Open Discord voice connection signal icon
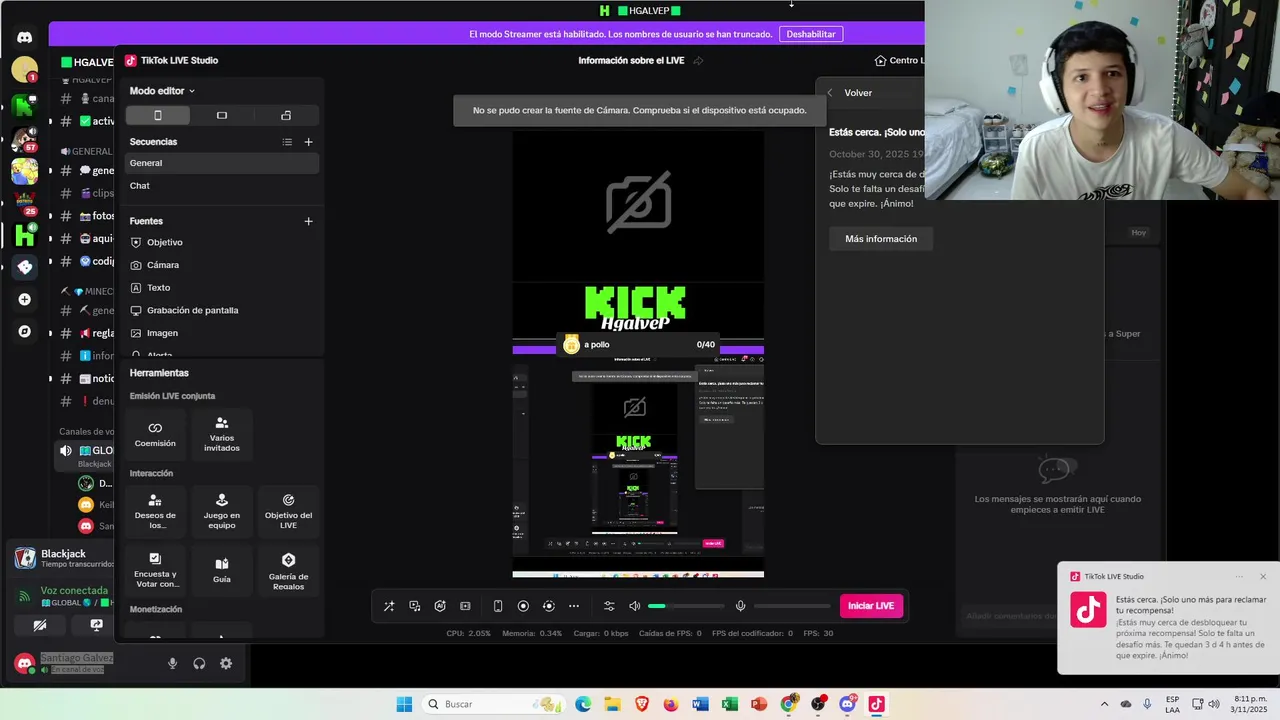Screen dimensions: 1280x720 (x=24, y=596)
